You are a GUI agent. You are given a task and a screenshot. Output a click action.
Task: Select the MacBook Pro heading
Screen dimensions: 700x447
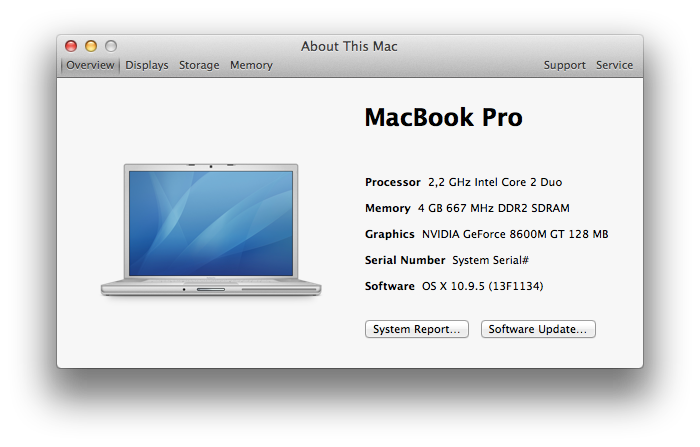coord(443,117)
